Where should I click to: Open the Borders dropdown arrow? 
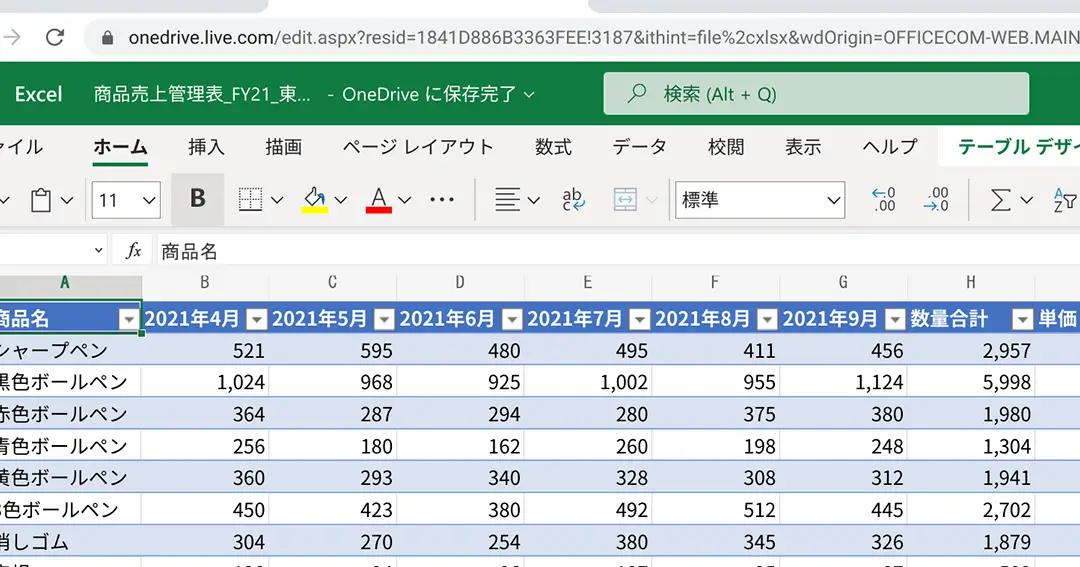click(x=277, y=200)
